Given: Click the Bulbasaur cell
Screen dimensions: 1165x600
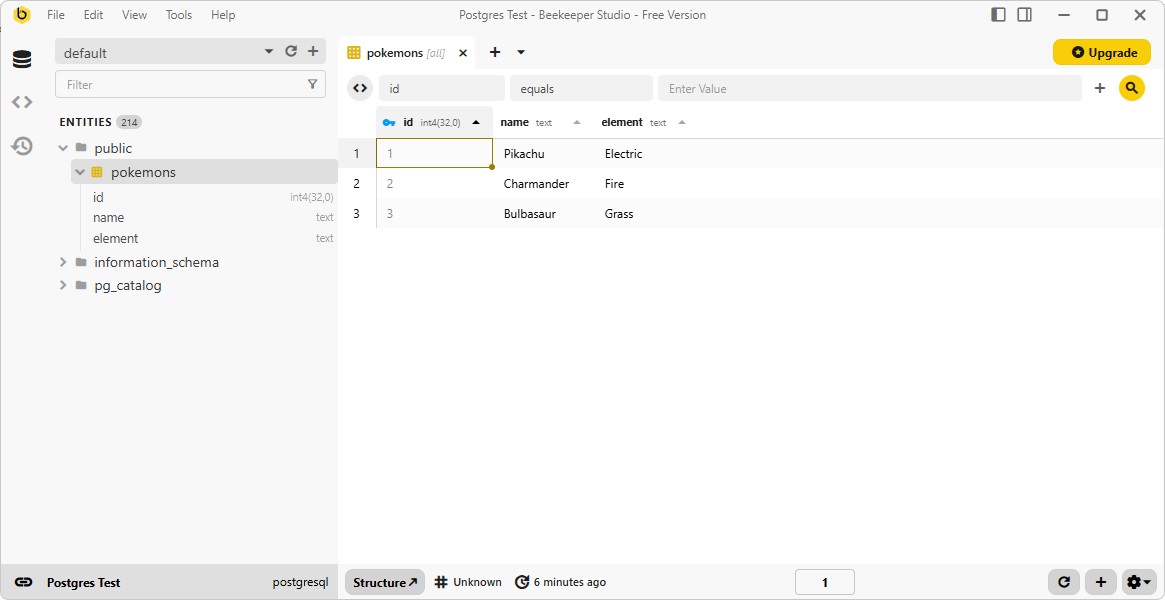Looking at the screenshot, I should coord(543,213).
